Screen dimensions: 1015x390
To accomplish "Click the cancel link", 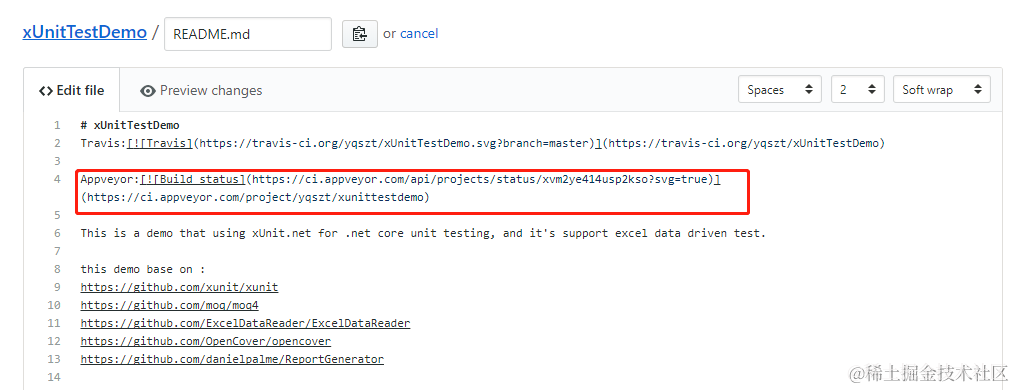I will pyautogui.click(x=419, y=34).
